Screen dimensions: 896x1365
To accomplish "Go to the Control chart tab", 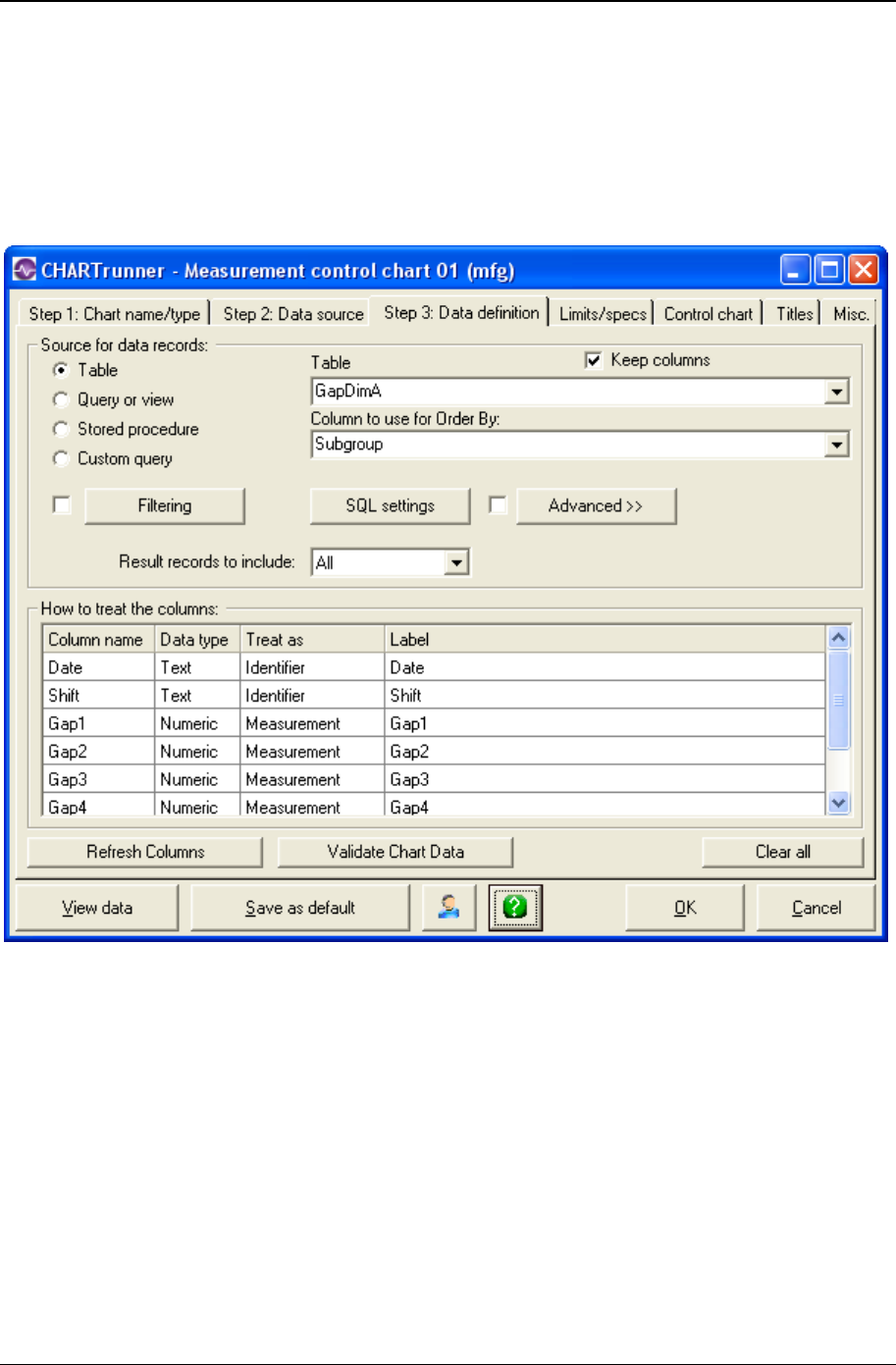I will (x=709, y=314).
